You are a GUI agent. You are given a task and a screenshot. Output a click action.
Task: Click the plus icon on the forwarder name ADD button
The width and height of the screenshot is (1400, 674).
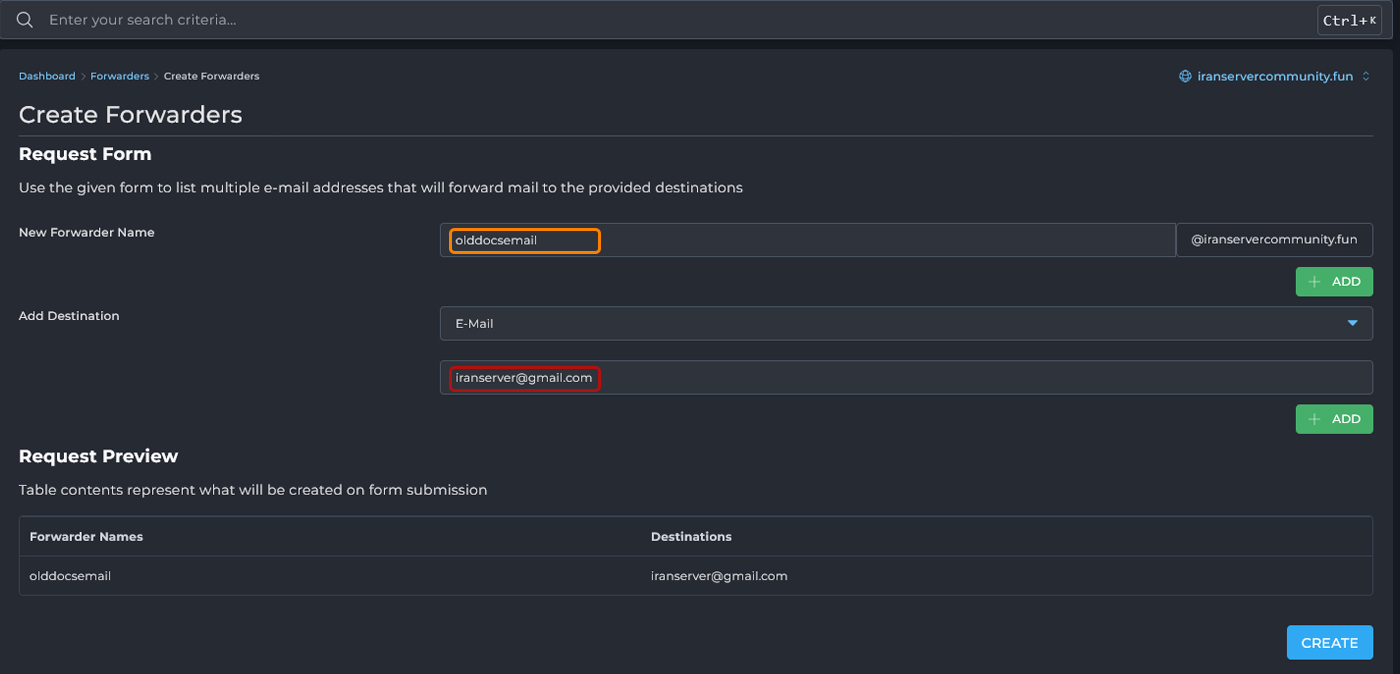point(1314,282)
